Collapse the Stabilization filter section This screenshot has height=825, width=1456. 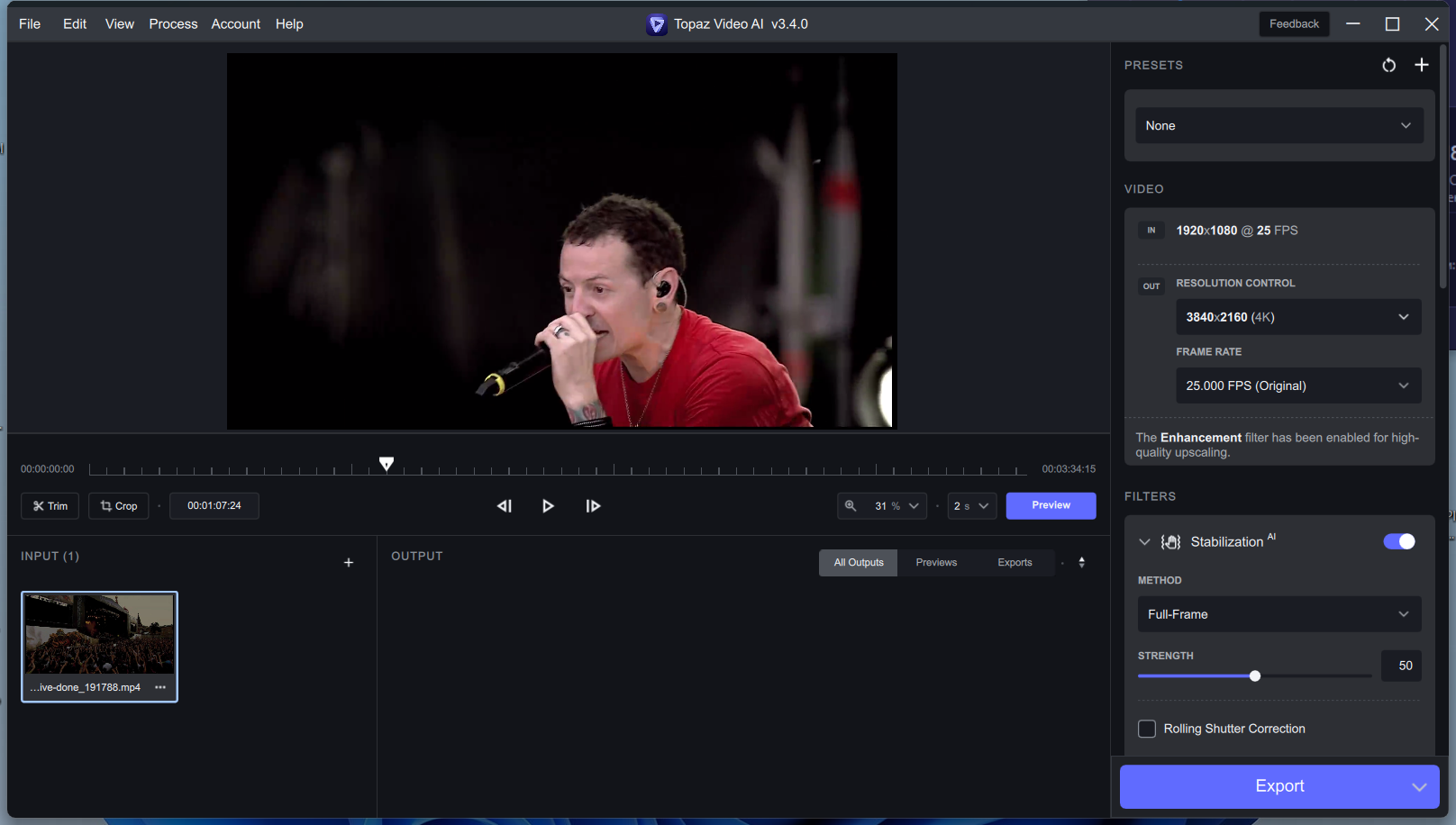click(x=1144, y=542)
